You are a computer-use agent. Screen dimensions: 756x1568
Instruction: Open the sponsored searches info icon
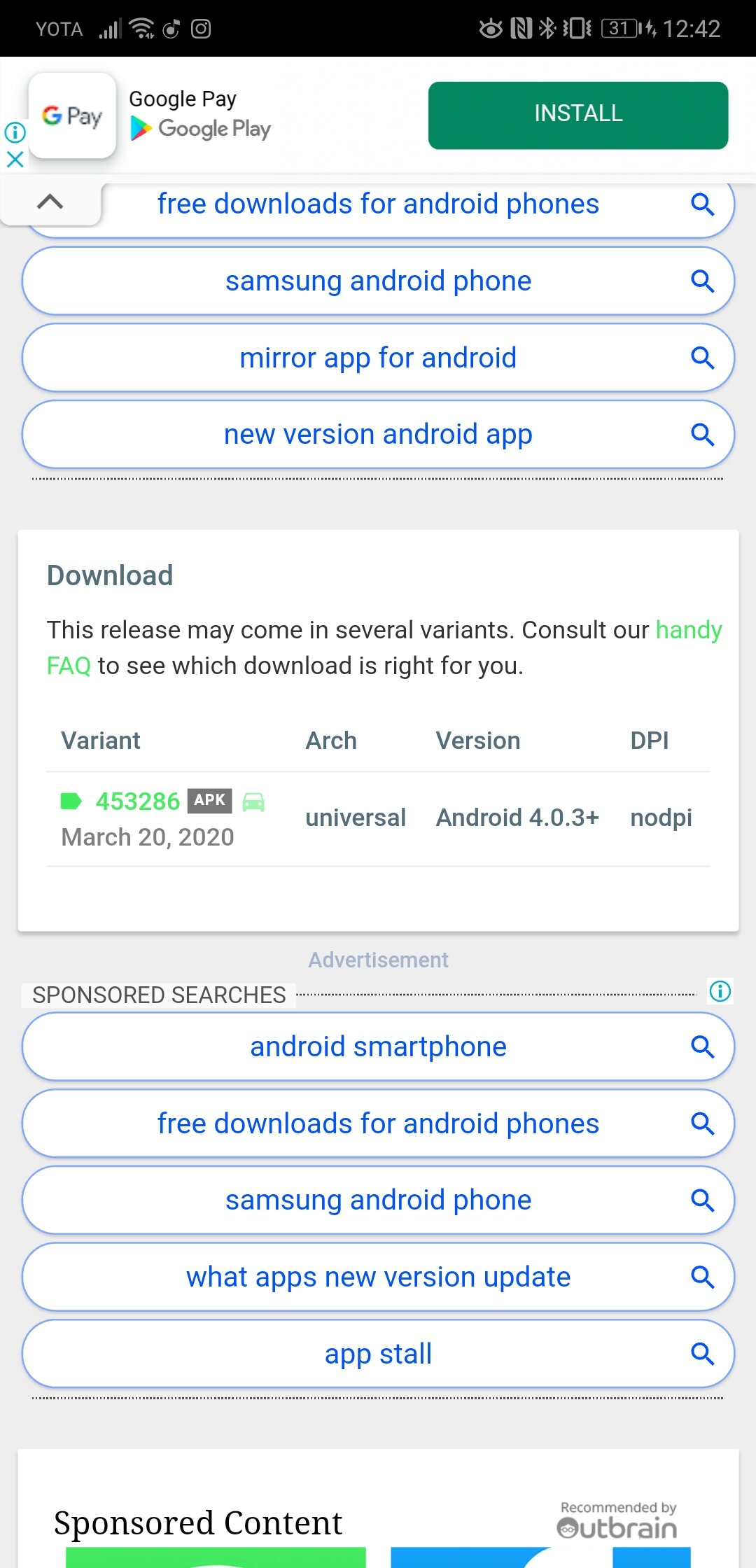coord(720,990)
